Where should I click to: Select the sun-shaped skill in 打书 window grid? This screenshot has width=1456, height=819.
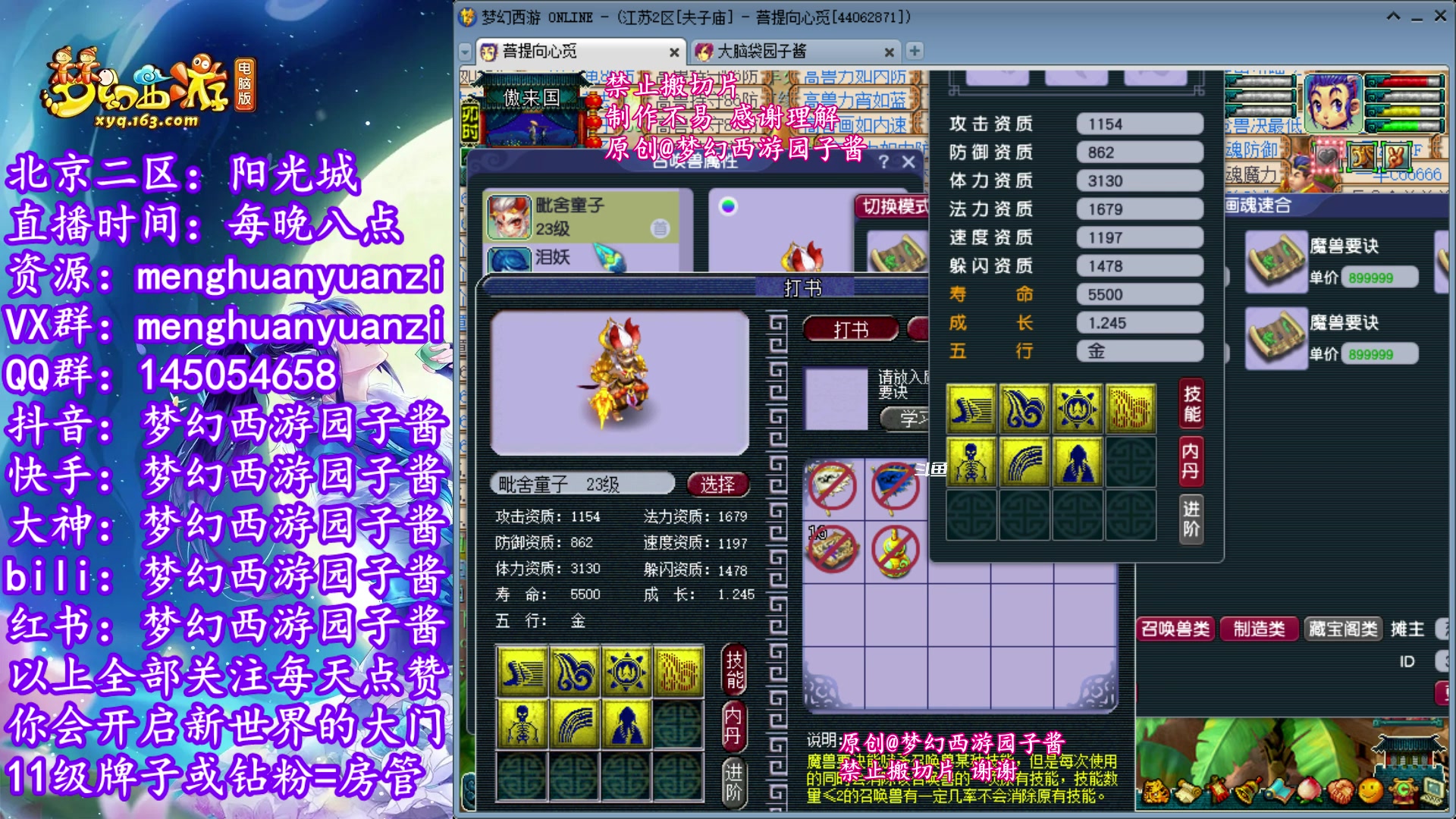coord(626,672)
